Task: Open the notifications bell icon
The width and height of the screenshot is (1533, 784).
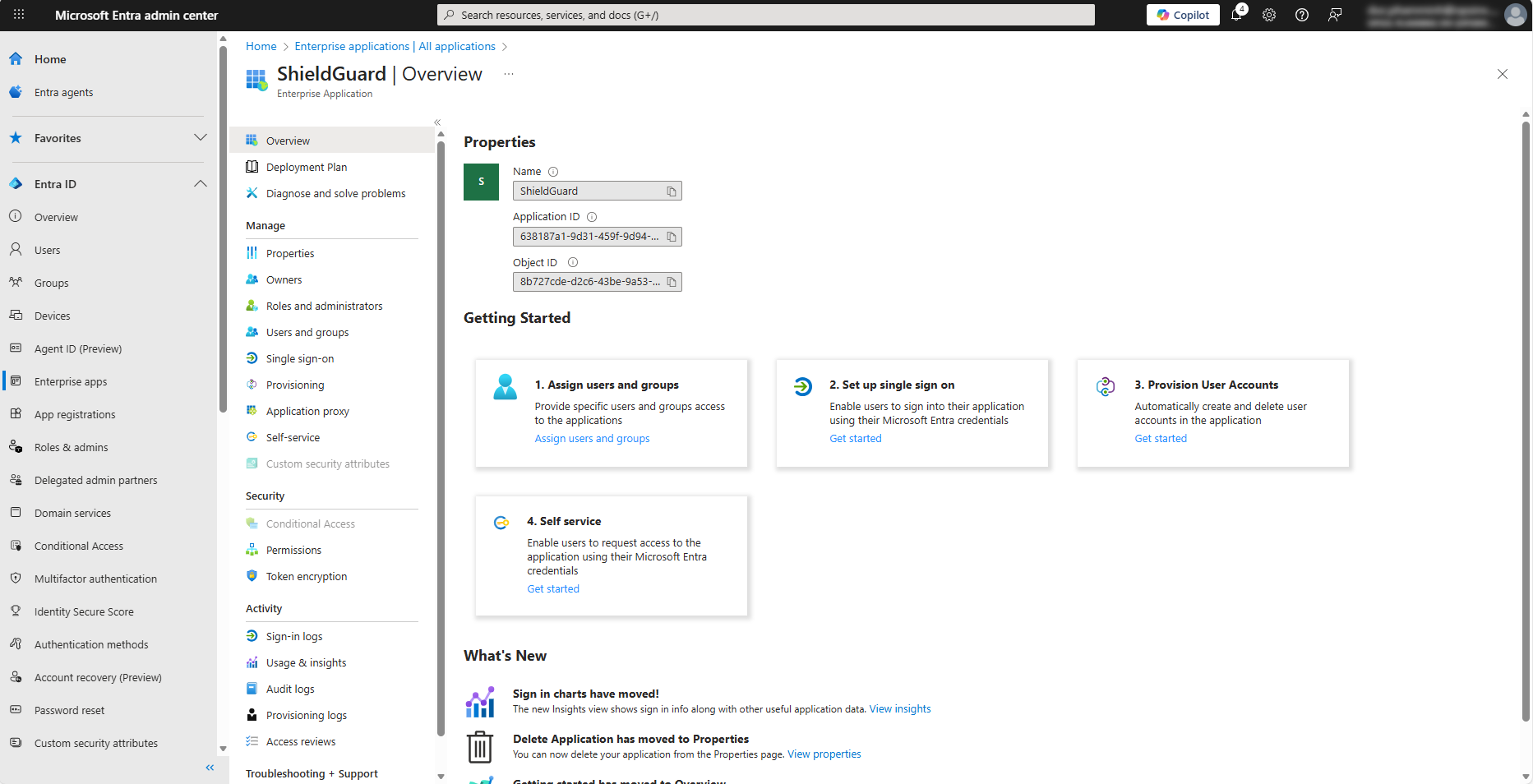Action: [x=1236, y=15]
